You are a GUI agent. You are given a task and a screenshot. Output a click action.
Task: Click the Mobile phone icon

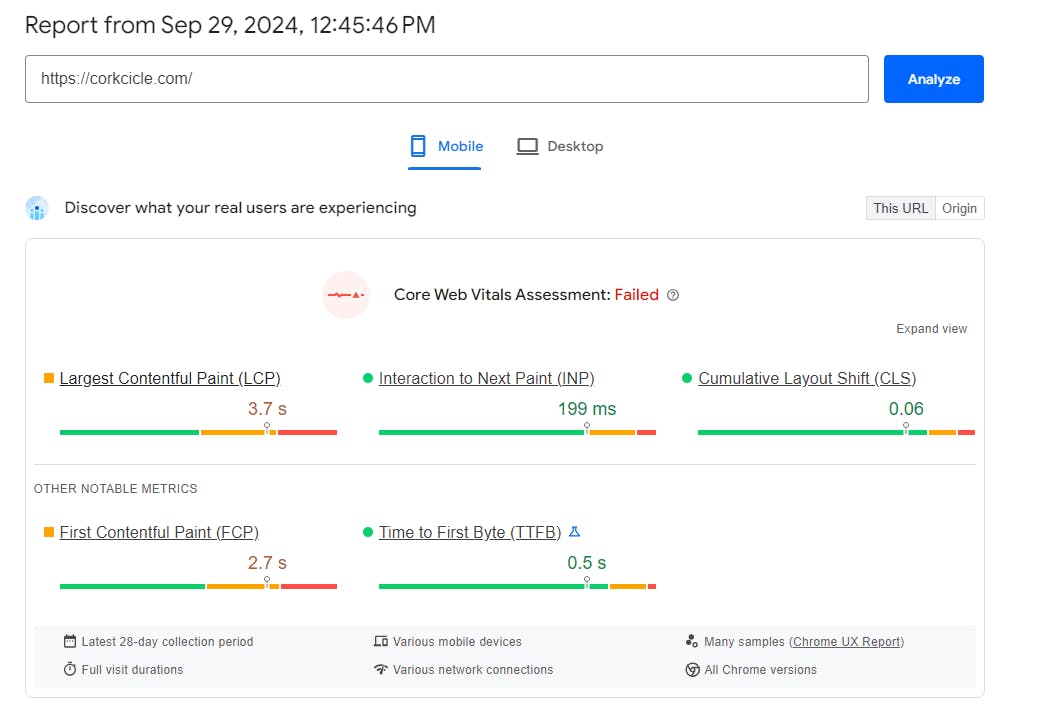[418, 146]
